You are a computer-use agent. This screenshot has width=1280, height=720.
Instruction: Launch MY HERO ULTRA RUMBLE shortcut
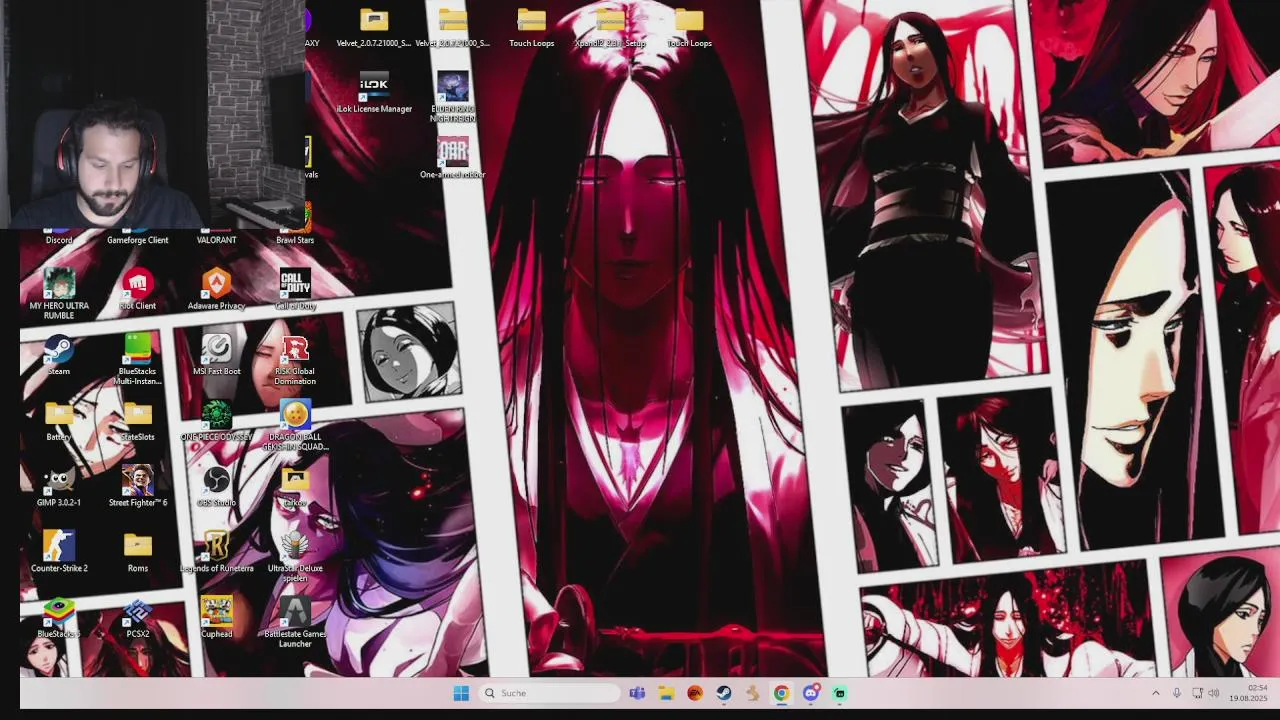pos(59,294)
